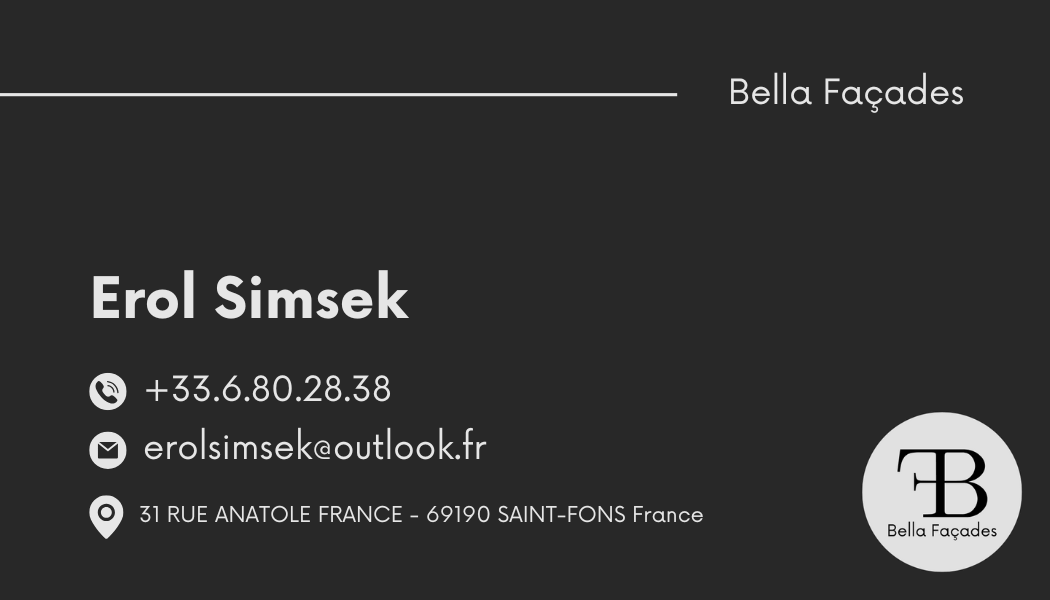1050x600 pixels.
Task: Click the word Façades in the top header
Action: tap(893, 93)
